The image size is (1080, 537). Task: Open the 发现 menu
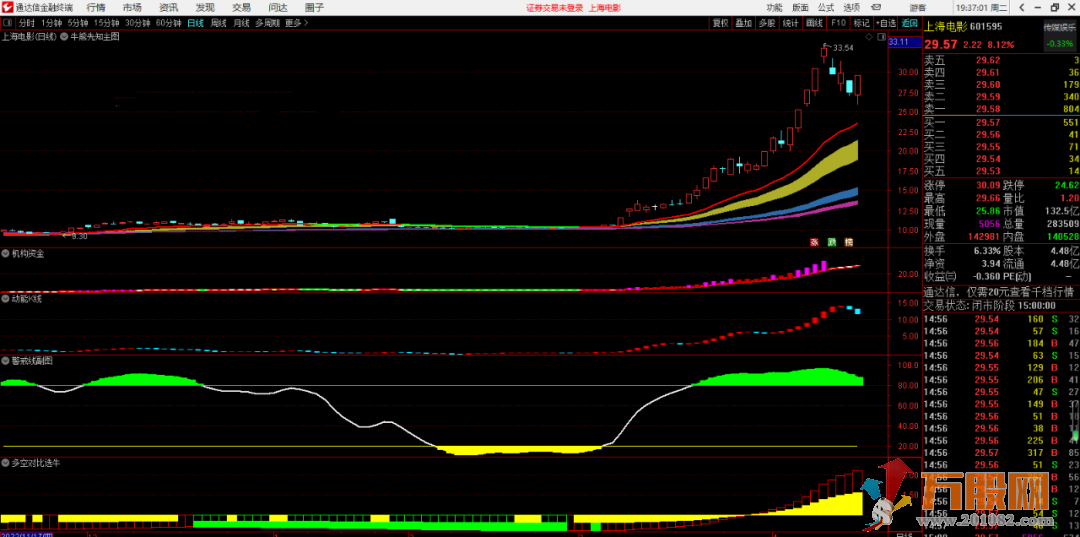coord(205,8)
